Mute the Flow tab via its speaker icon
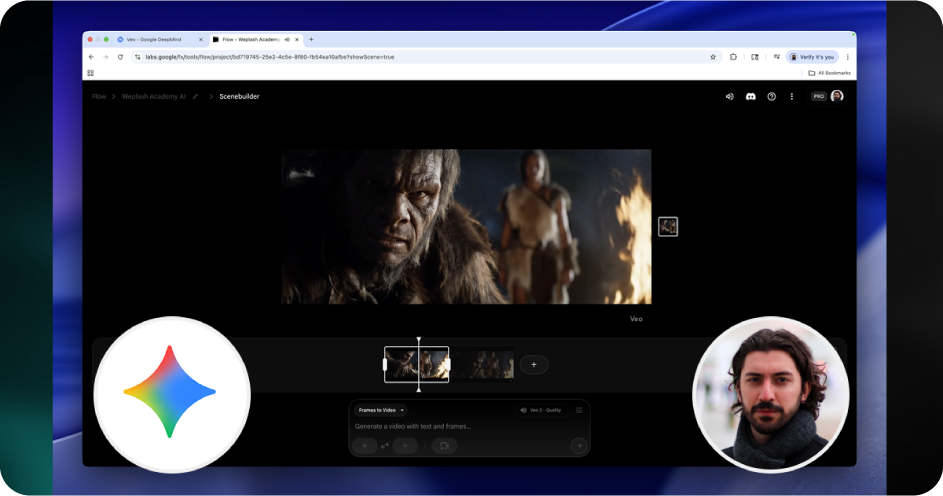This screenshot has width=943, height=496. pos(287,40)
